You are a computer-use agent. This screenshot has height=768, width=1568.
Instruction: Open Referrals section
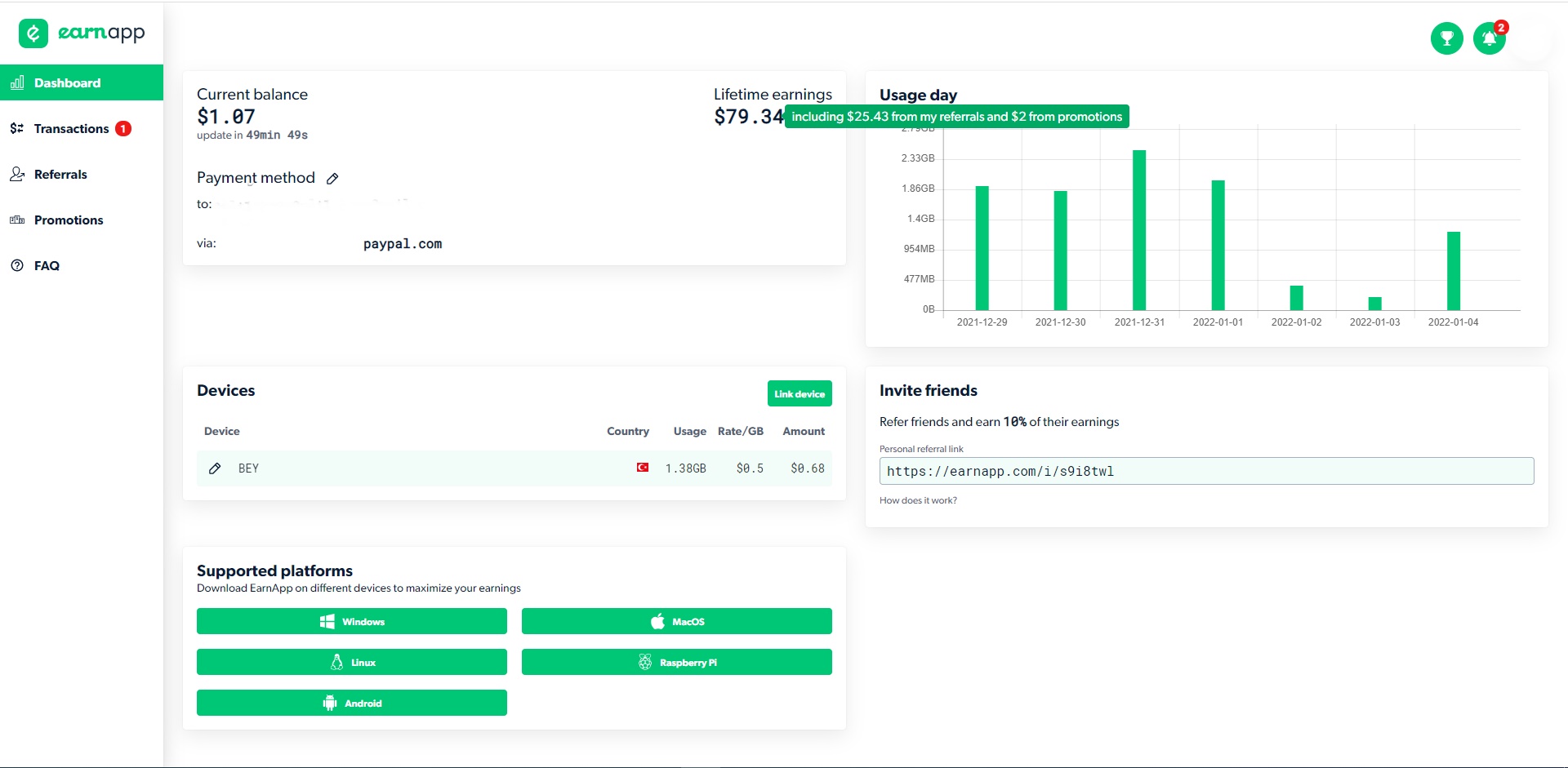[x=60, y=175]
